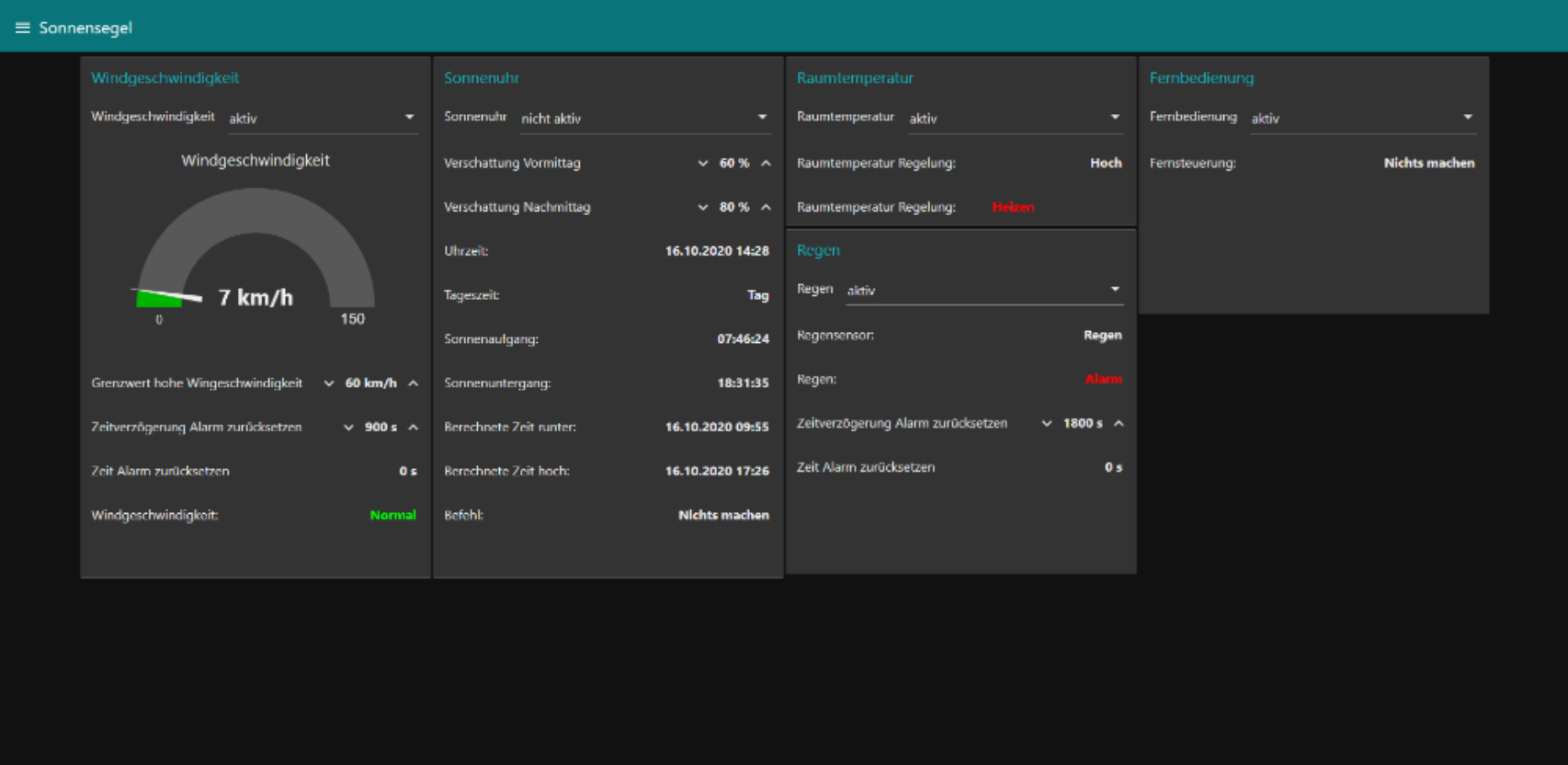Click the Sonnensegel title in header bar
The image size is (1568, 765).
85,28
